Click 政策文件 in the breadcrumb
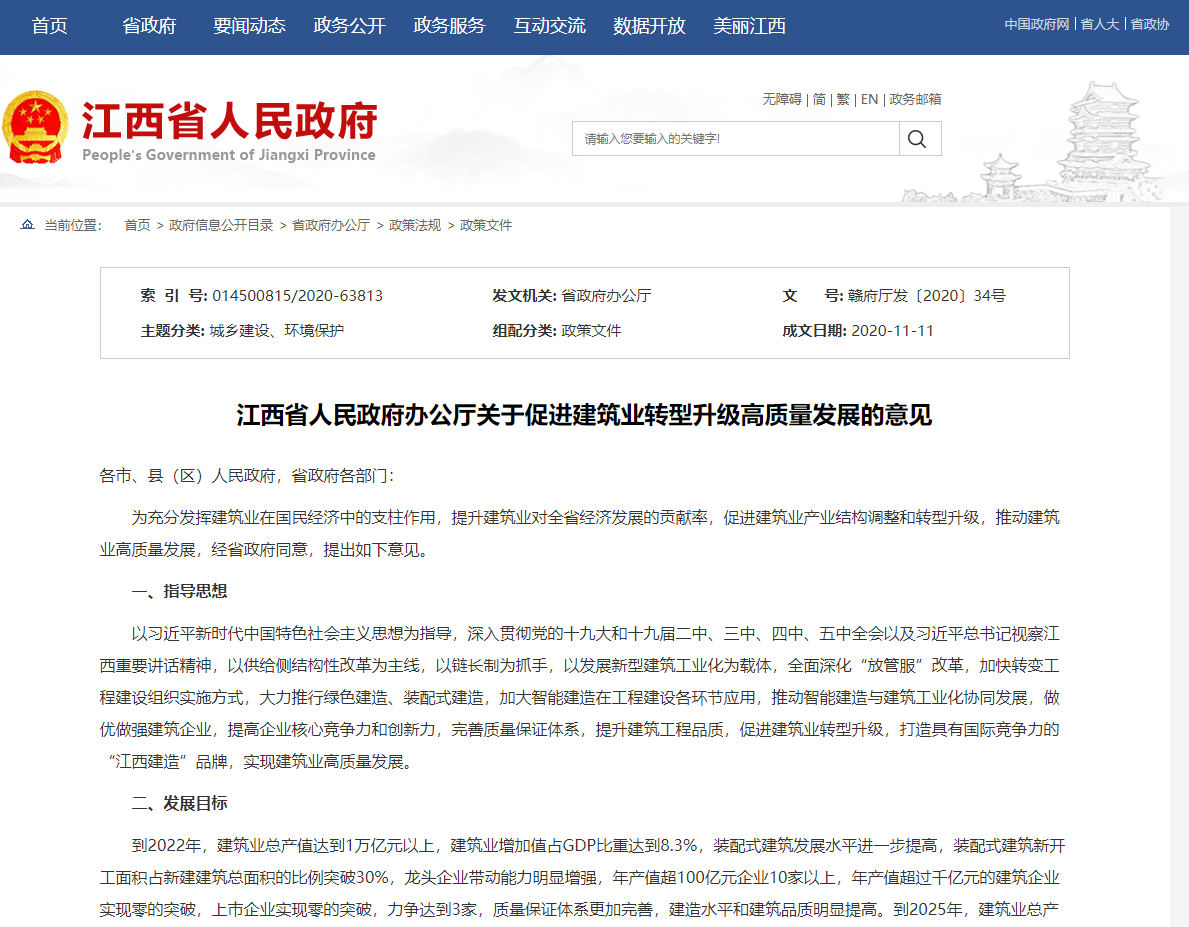Viewport: 1189px width, 927px height. coord(486,225)
